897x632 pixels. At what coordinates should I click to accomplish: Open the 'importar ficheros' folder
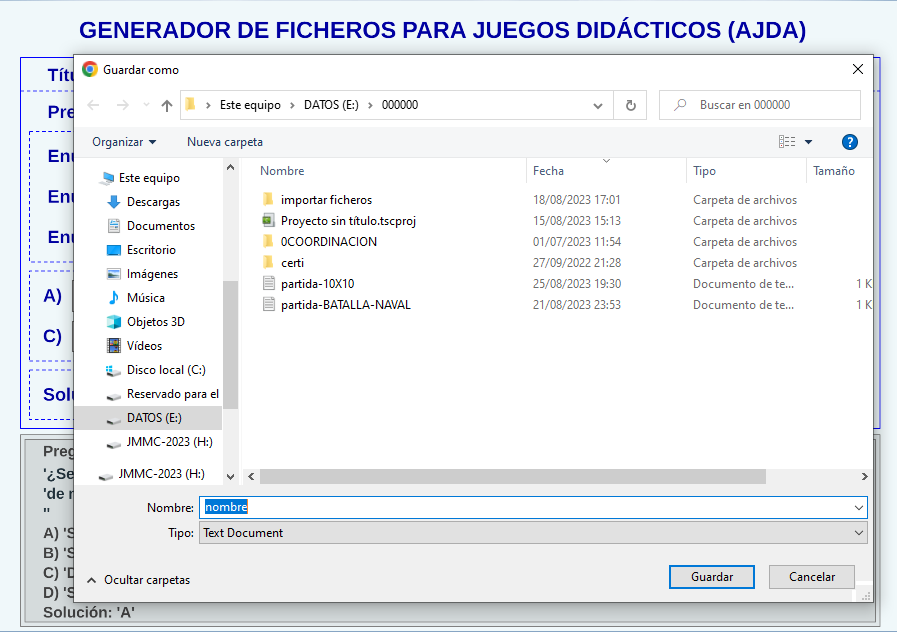326,200
